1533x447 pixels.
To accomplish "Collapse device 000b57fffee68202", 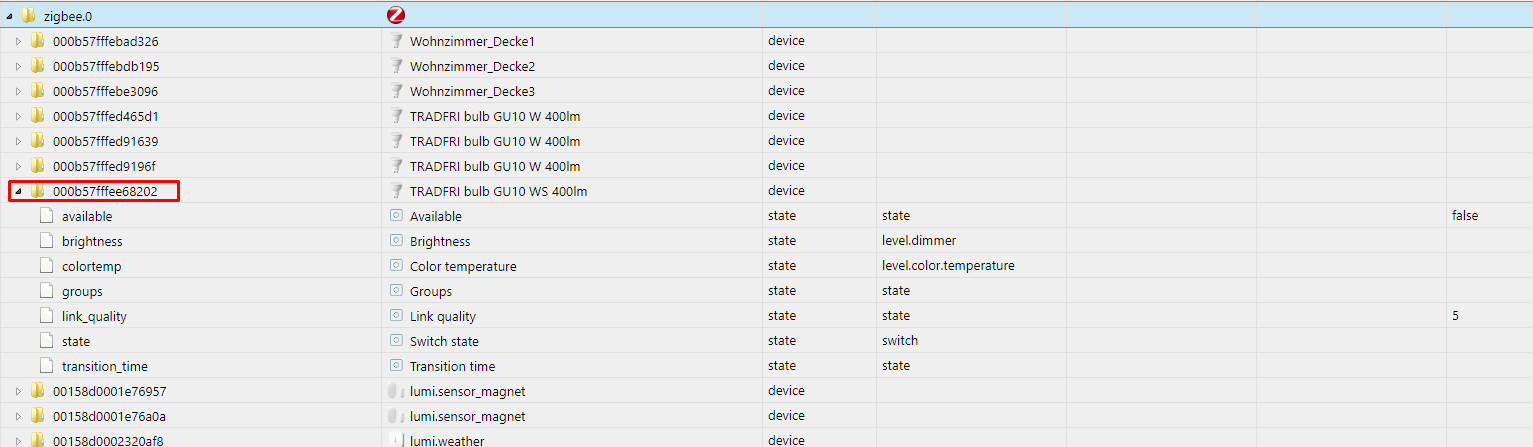I will (18, 191).
